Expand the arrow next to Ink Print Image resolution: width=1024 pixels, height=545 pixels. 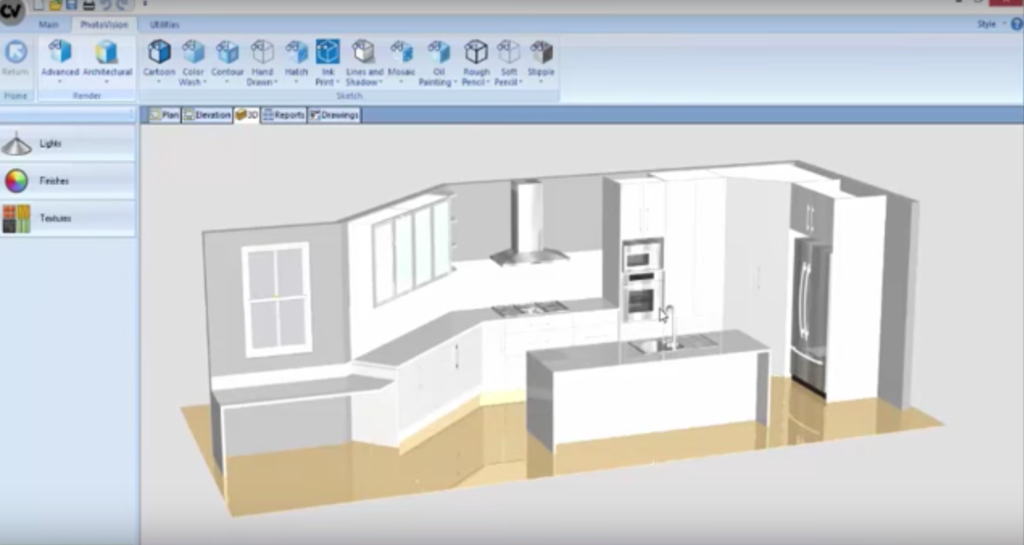click(x=338, y=82)
